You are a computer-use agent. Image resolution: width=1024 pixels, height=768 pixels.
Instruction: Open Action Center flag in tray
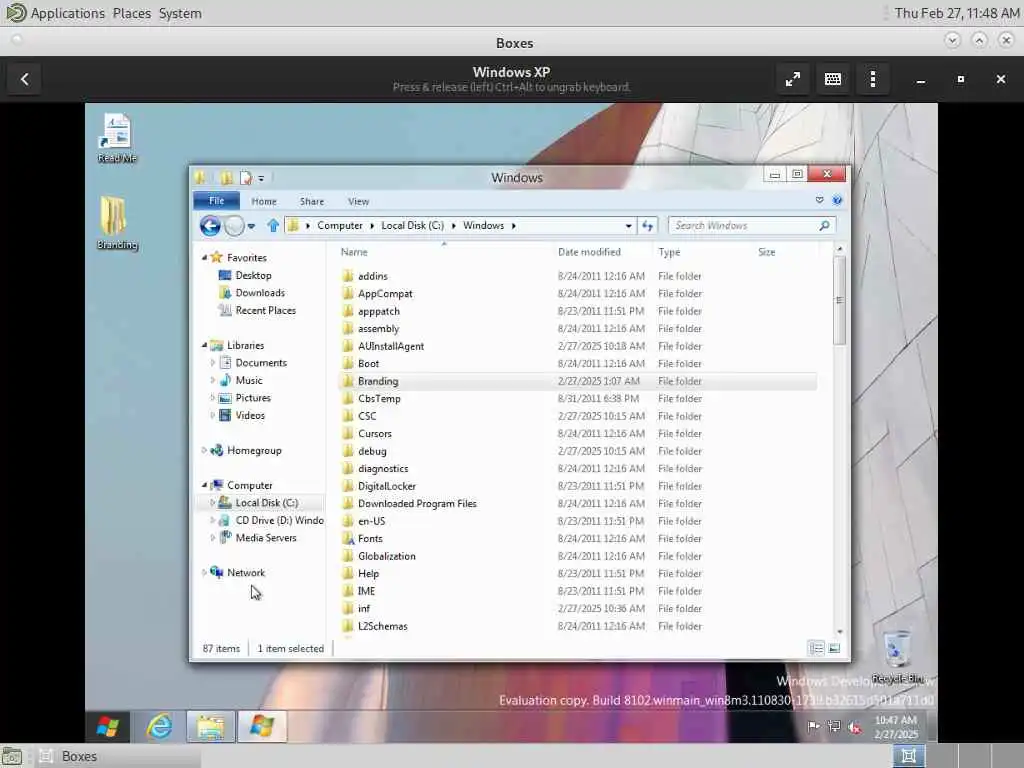click(813, 726)
